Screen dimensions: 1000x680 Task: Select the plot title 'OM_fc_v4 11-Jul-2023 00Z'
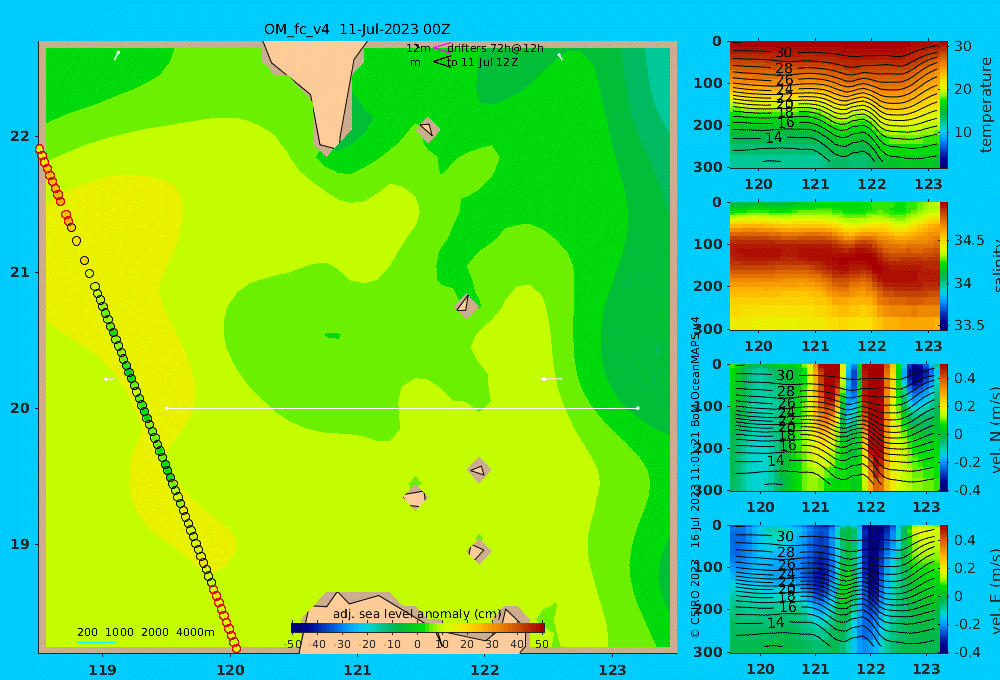pos(357,29)
